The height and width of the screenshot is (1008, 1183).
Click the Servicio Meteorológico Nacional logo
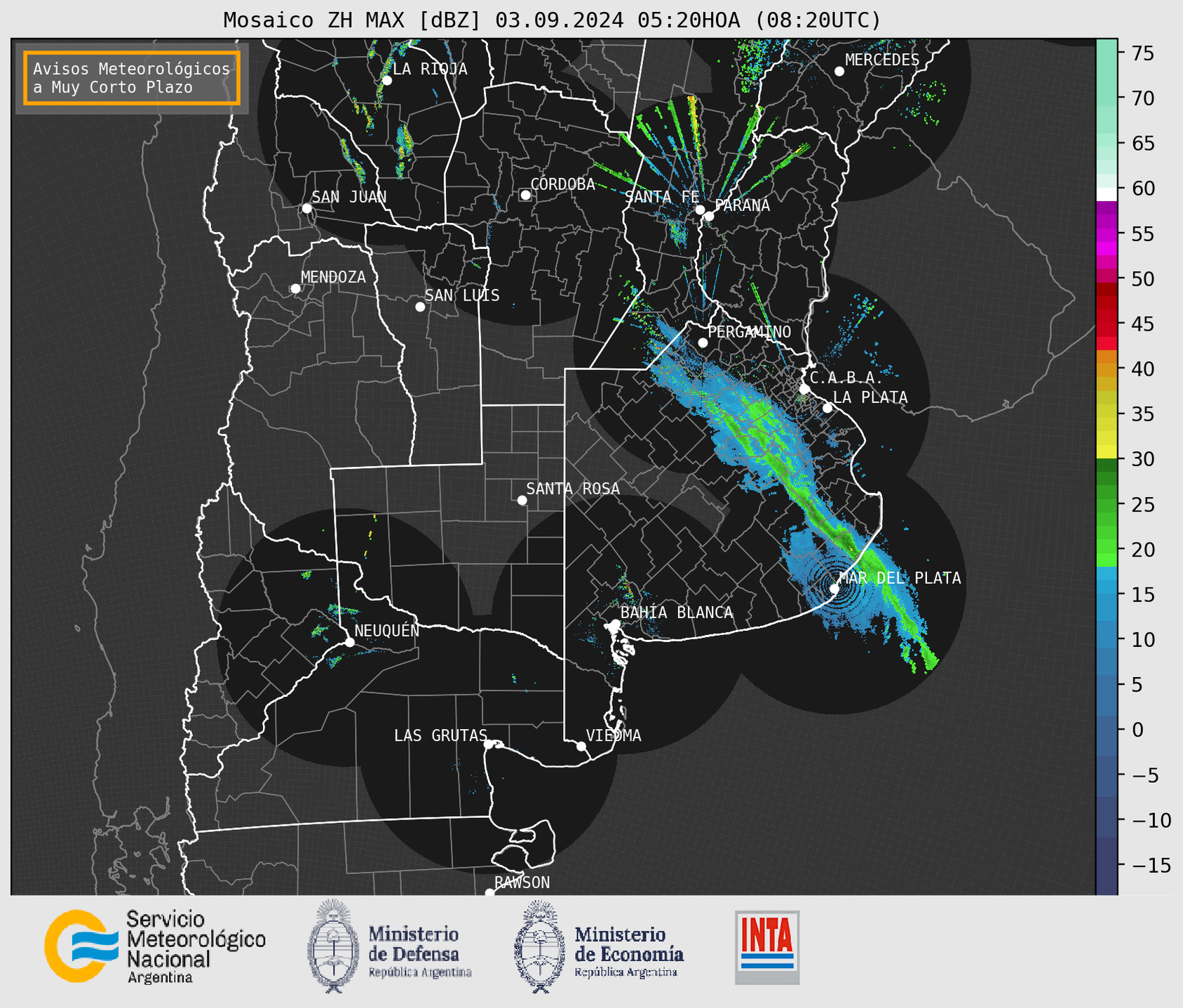coord(156,946)
